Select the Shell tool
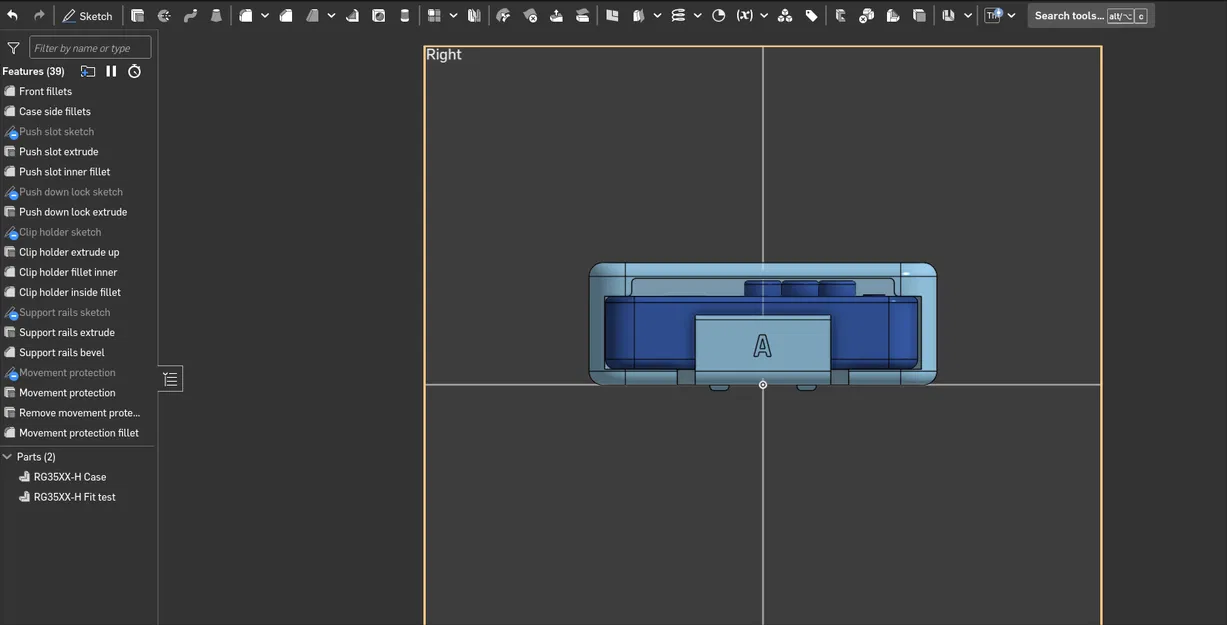Viewport: 1227px width, 625px height. (x=379, y=16)
